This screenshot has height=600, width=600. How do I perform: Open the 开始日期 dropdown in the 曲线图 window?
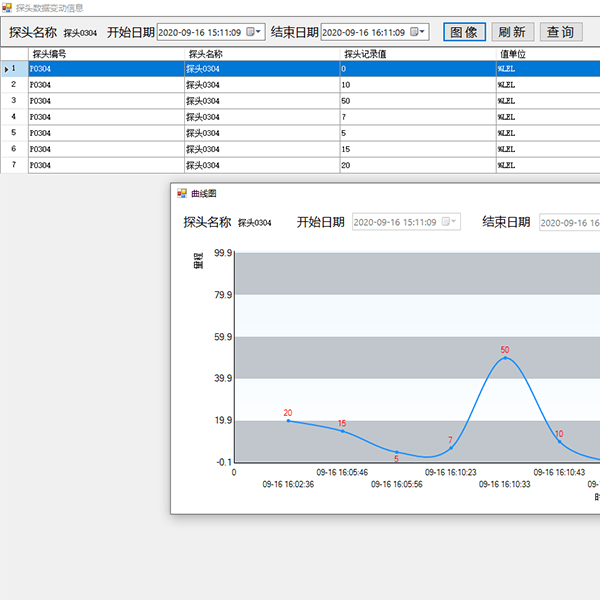[456, 222]
